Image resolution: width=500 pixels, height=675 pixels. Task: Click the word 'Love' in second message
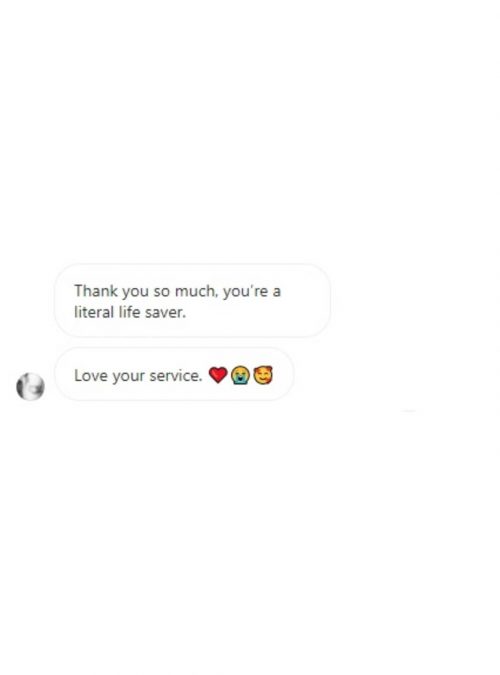coord(90,375)
